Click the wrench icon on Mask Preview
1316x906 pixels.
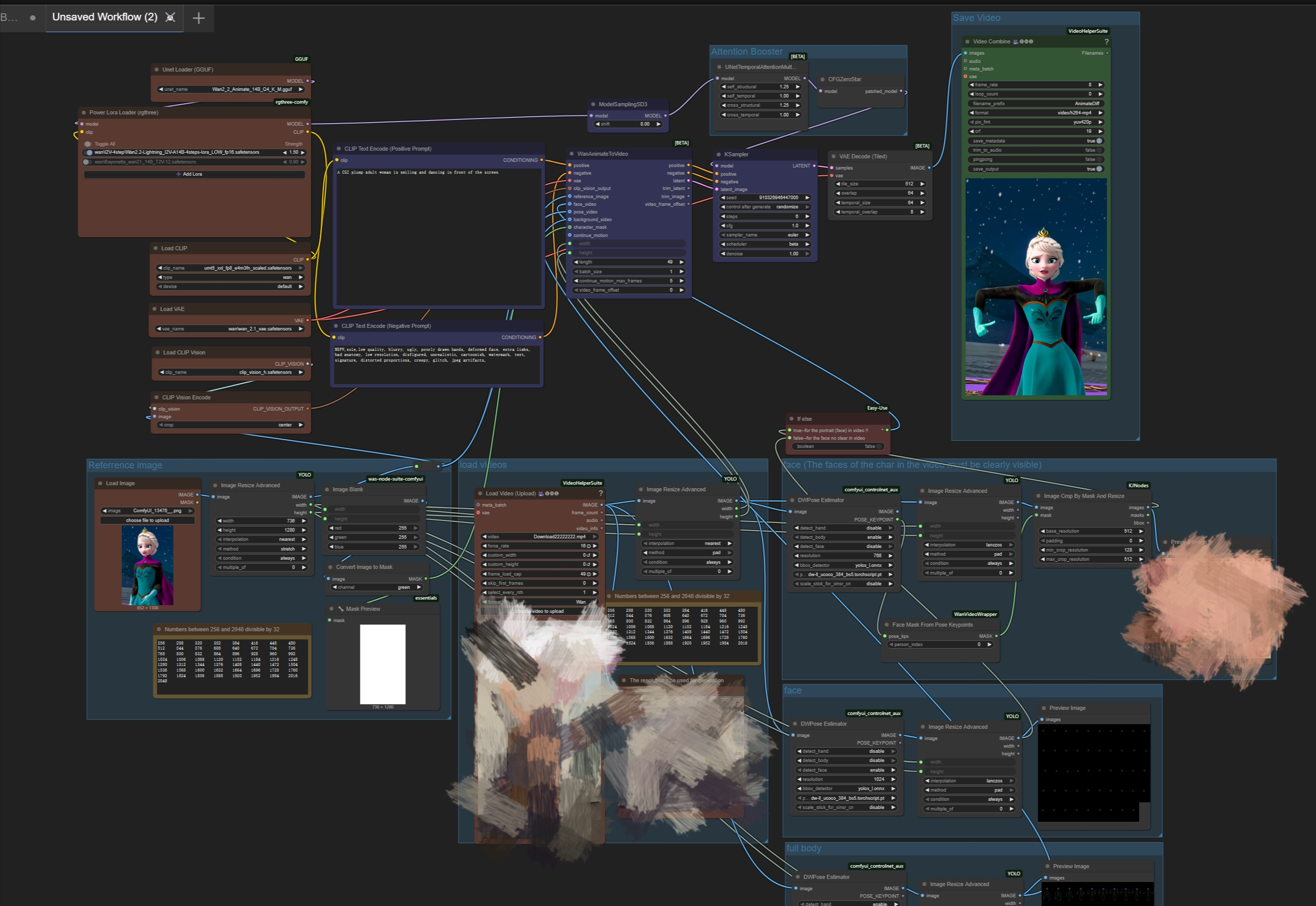click(341, 609)
